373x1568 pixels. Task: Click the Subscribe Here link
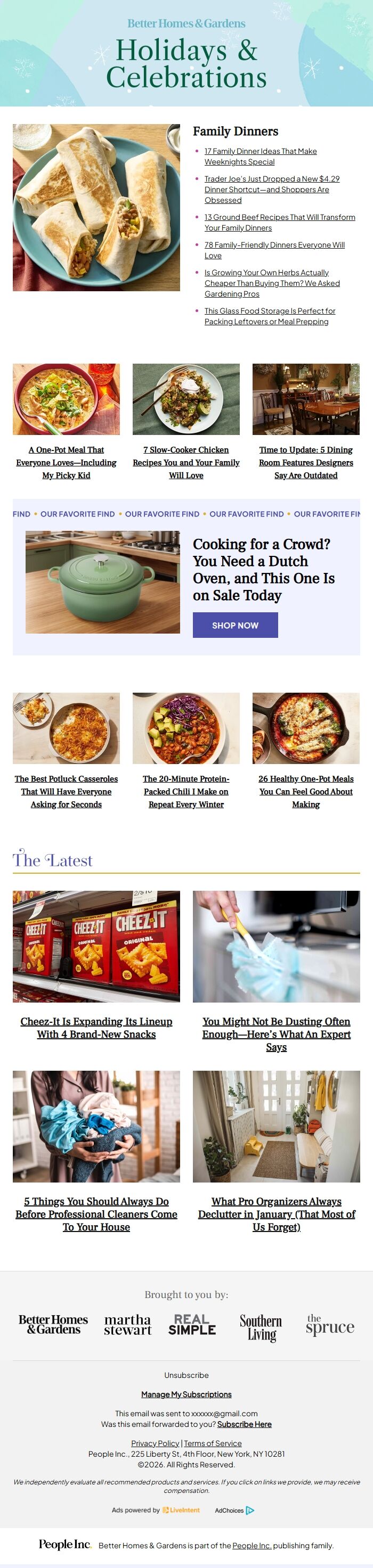[245, 1424]
